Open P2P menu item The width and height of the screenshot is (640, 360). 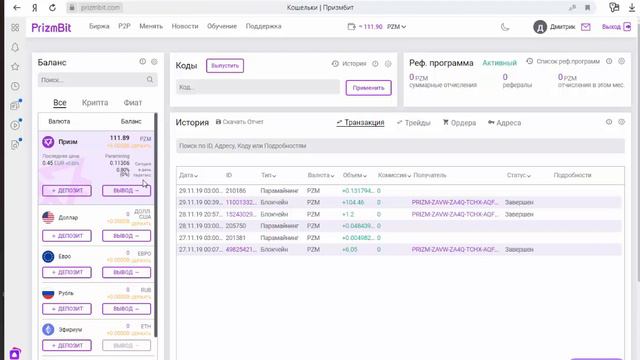click(x=124, y=26)
